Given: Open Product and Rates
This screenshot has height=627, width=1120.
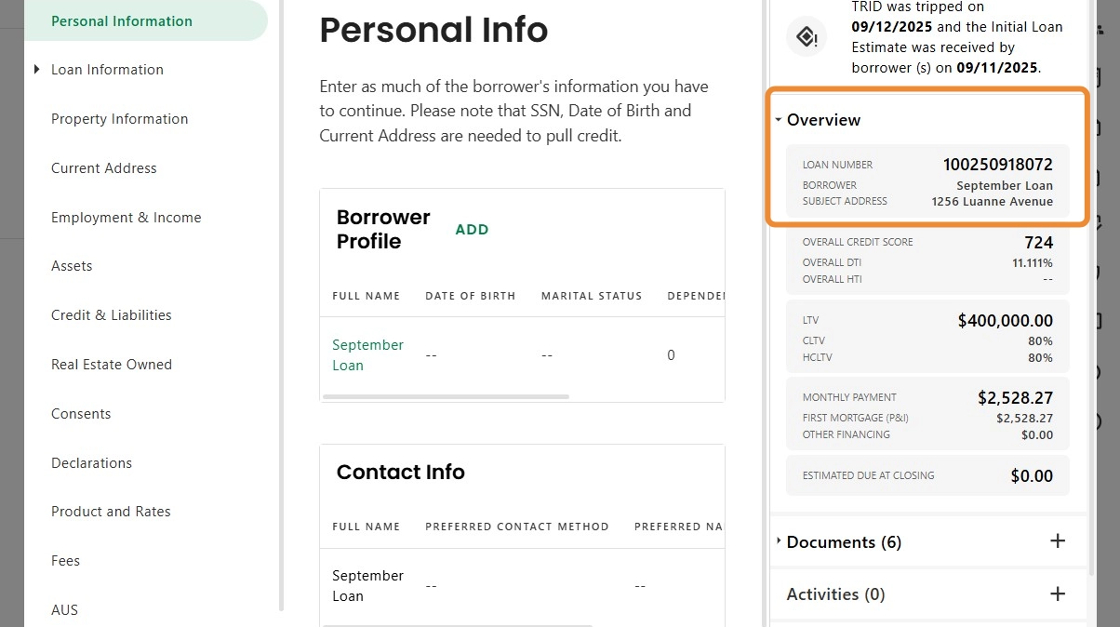Looking at the screenshot, I should (x=111, y=511).
